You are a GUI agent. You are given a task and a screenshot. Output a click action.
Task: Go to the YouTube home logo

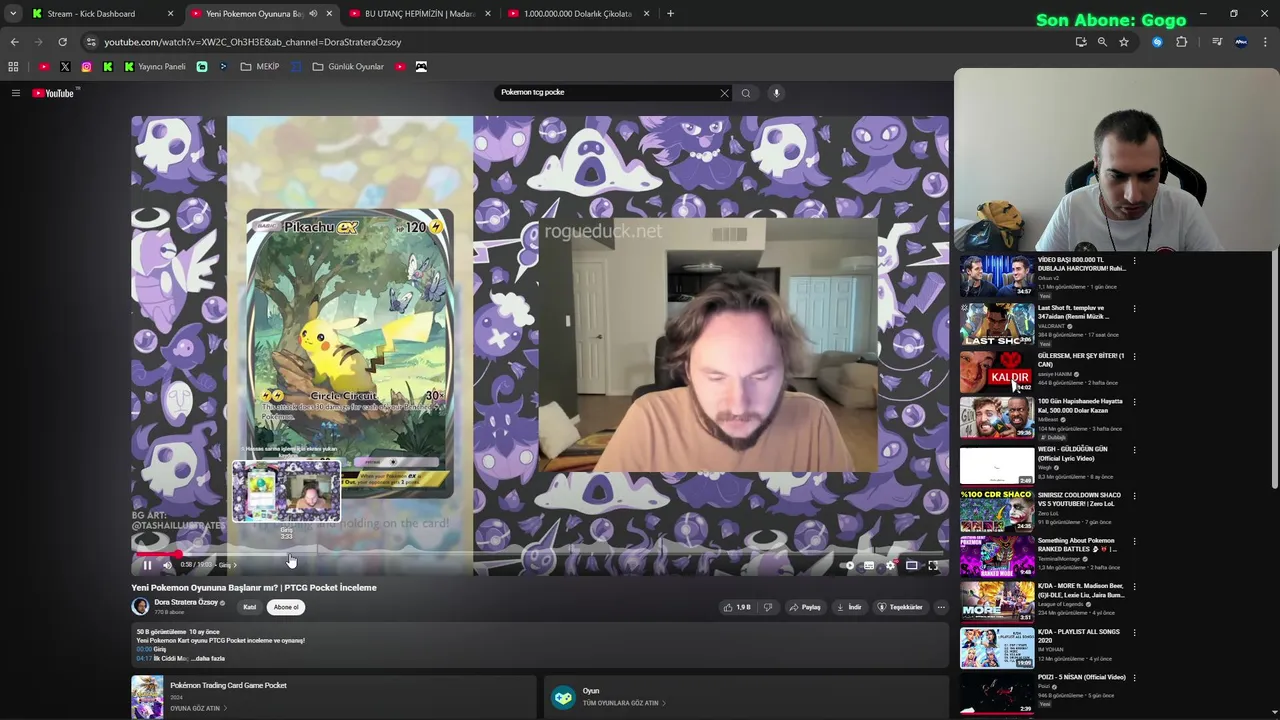pyautogui.click(x=53, y=93)
